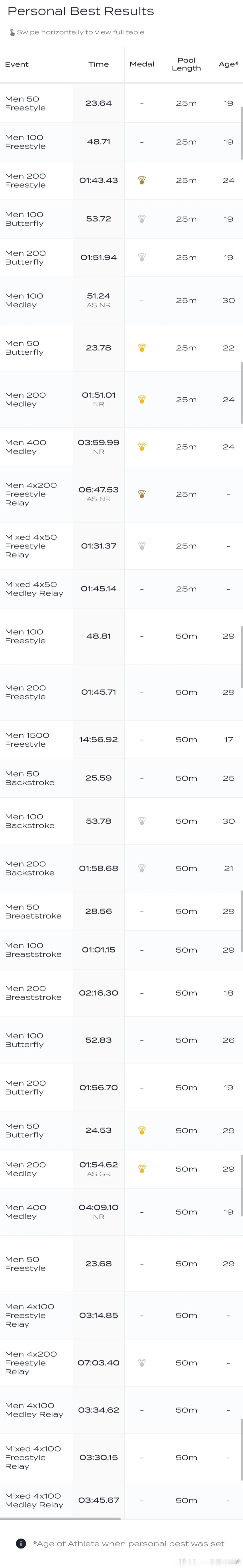This screenshot has height=1568, width=243.
Task: Click the Time column header
Action: pos(98,64)
